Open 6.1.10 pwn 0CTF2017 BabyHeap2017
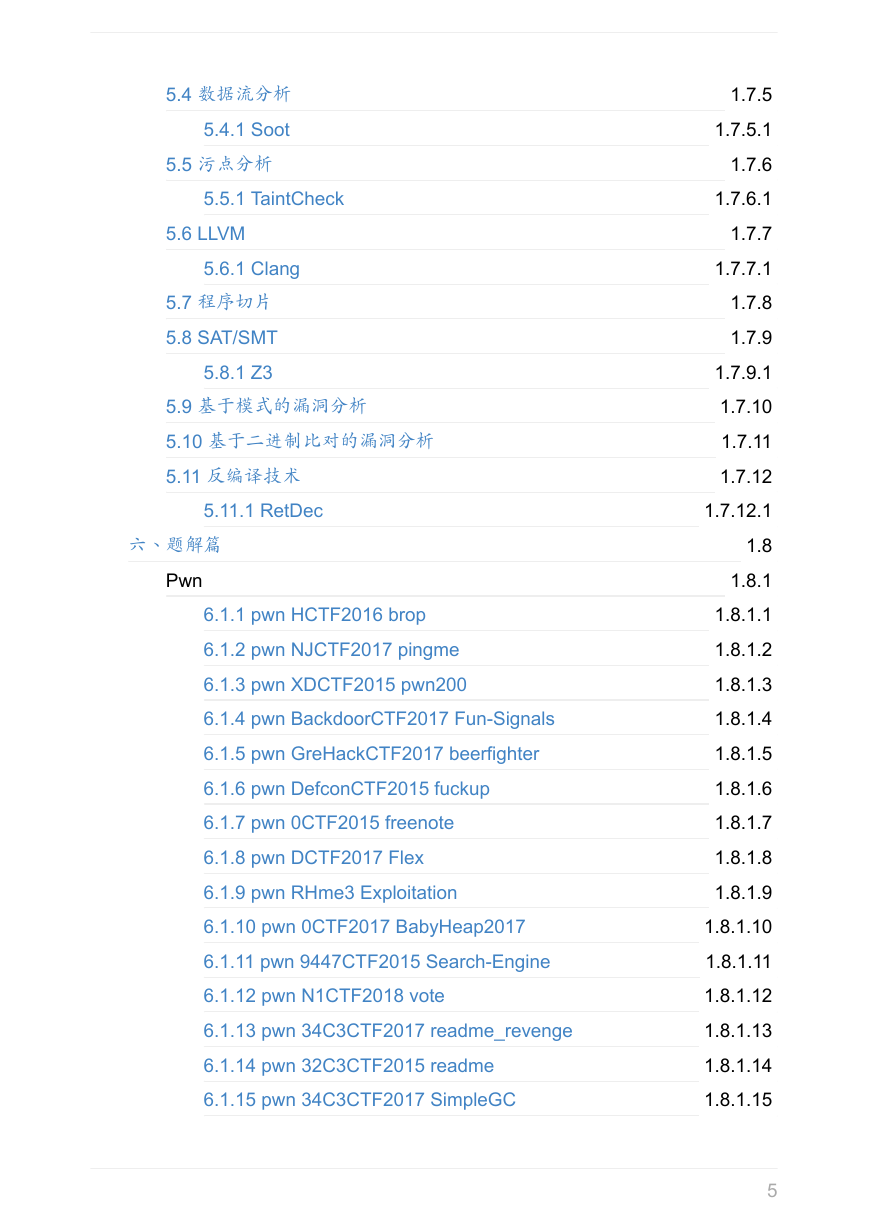Screen dimensions: 869x1228 [x=364, y=927]
